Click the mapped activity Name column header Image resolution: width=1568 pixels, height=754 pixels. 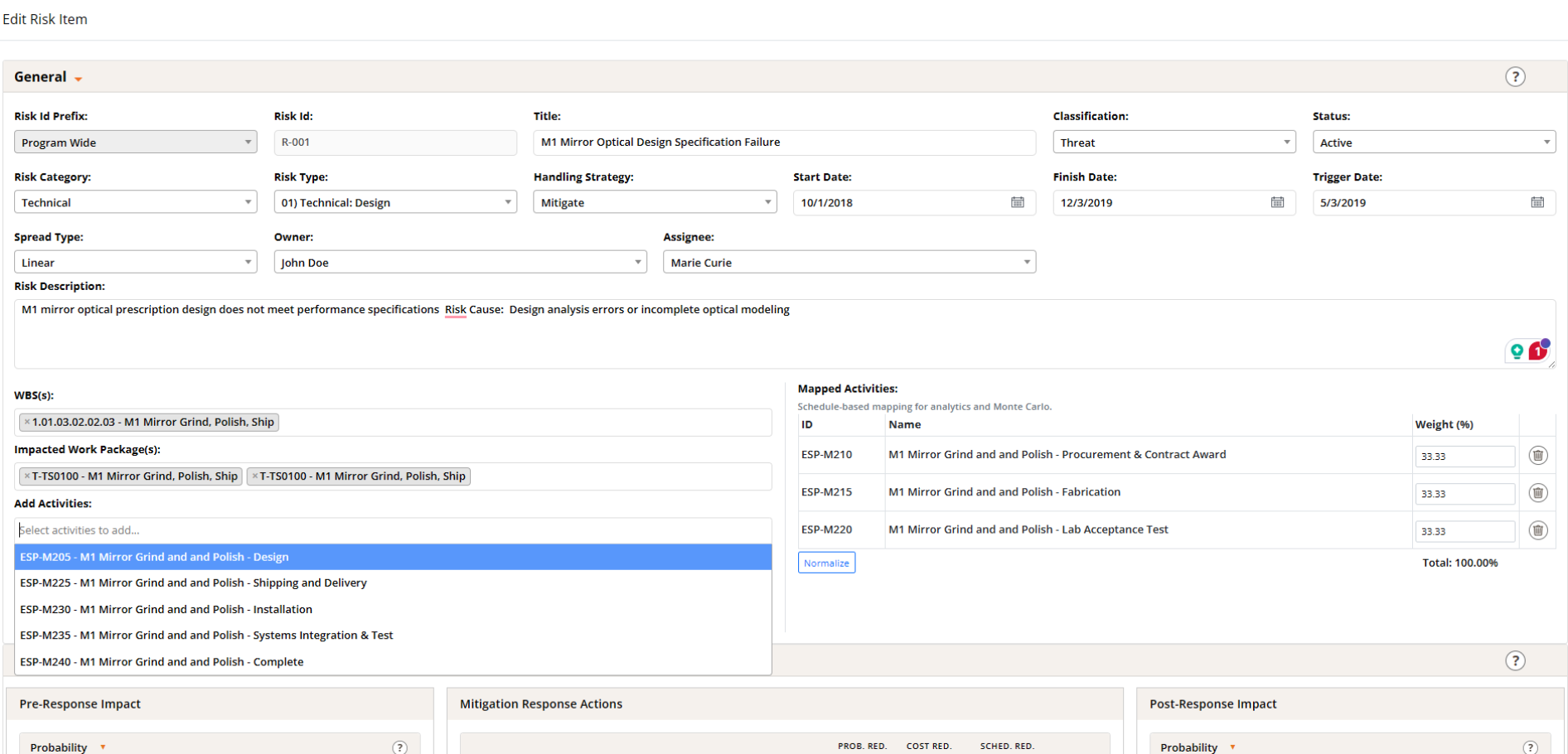[904, 424]
